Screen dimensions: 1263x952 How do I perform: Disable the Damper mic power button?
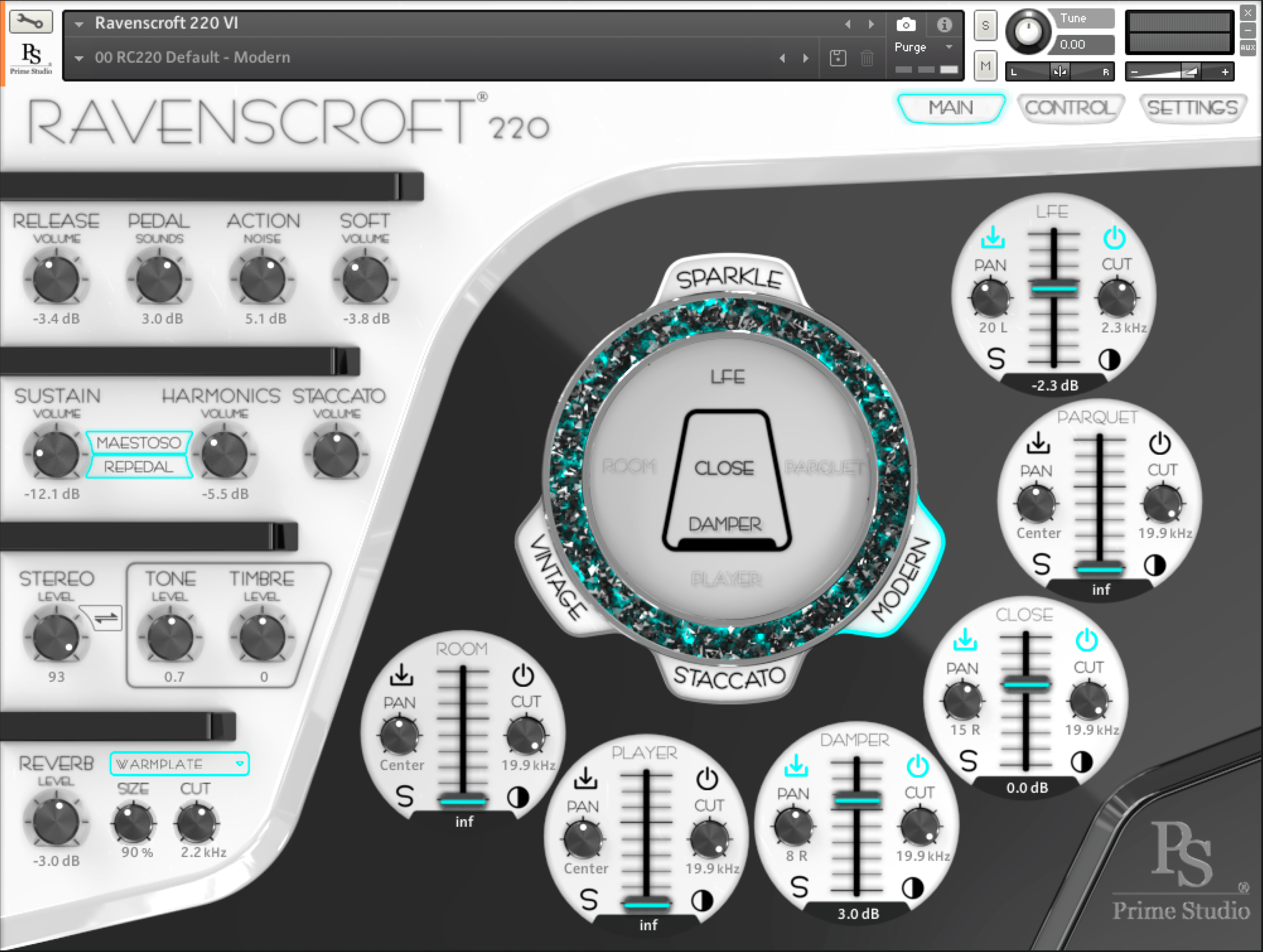click(x=917, y=766)
